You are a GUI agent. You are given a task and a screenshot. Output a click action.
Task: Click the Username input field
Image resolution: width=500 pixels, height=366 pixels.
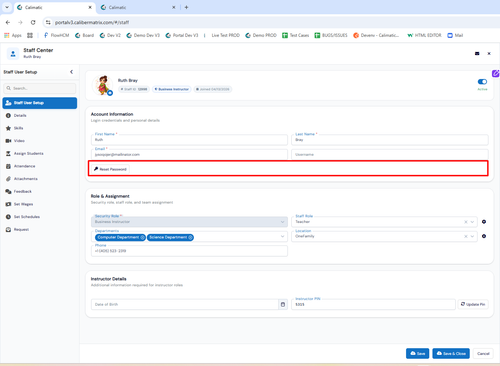click(390, 154)
